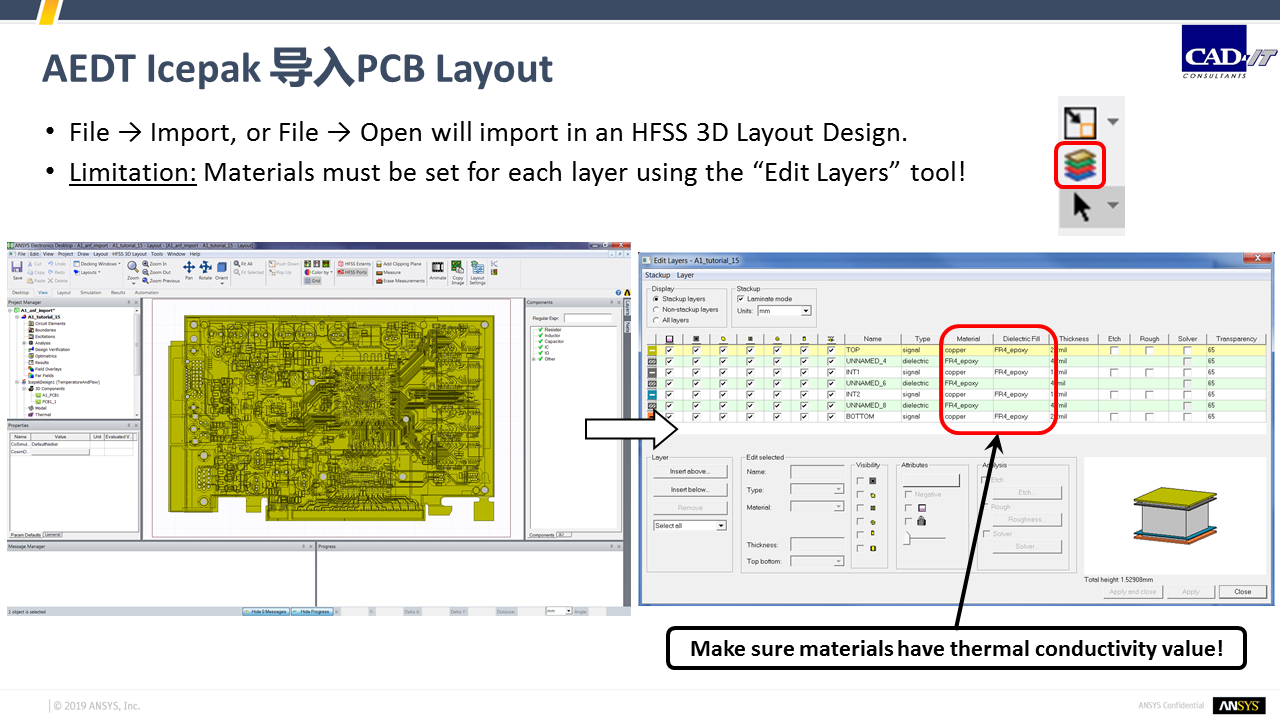Click the Copy Image icon
The width and height of the screenshot is (1280, 720).
457,267
